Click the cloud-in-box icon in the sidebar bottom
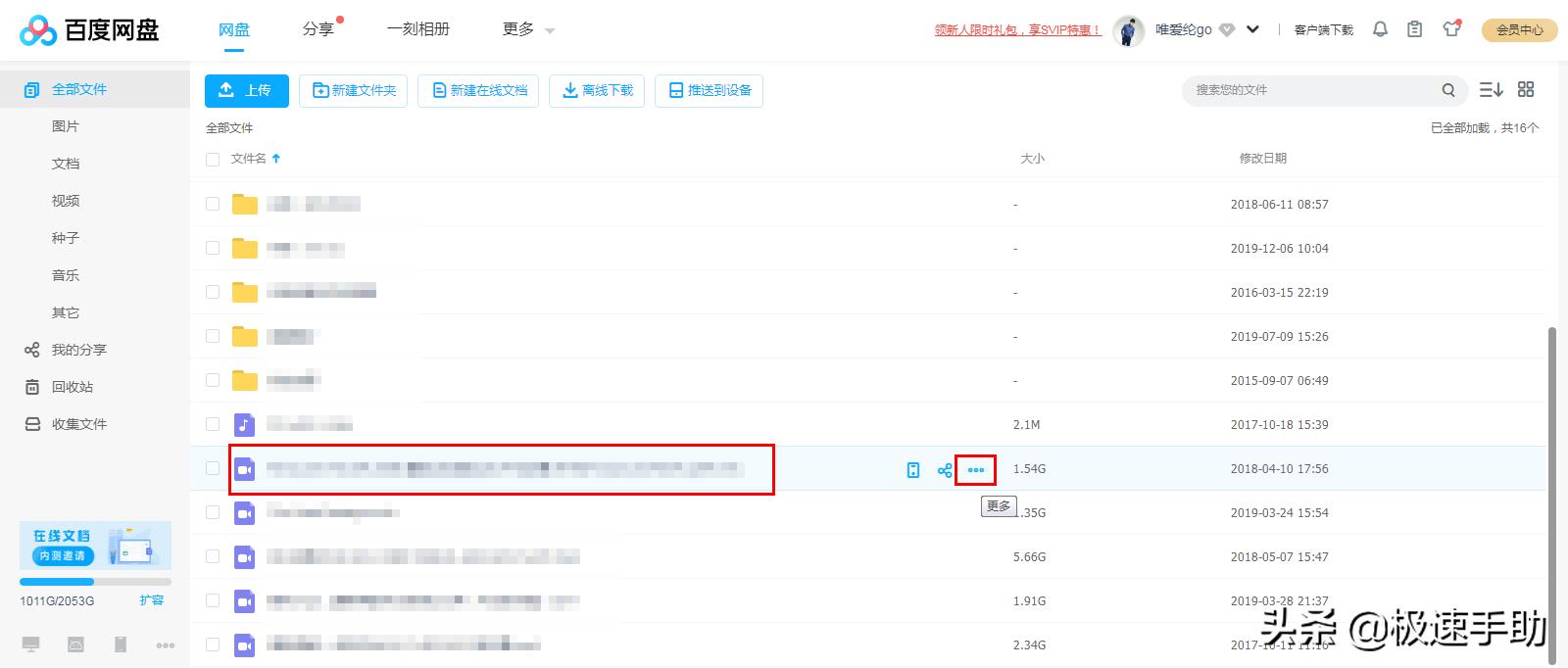 (x=75, y=644)
